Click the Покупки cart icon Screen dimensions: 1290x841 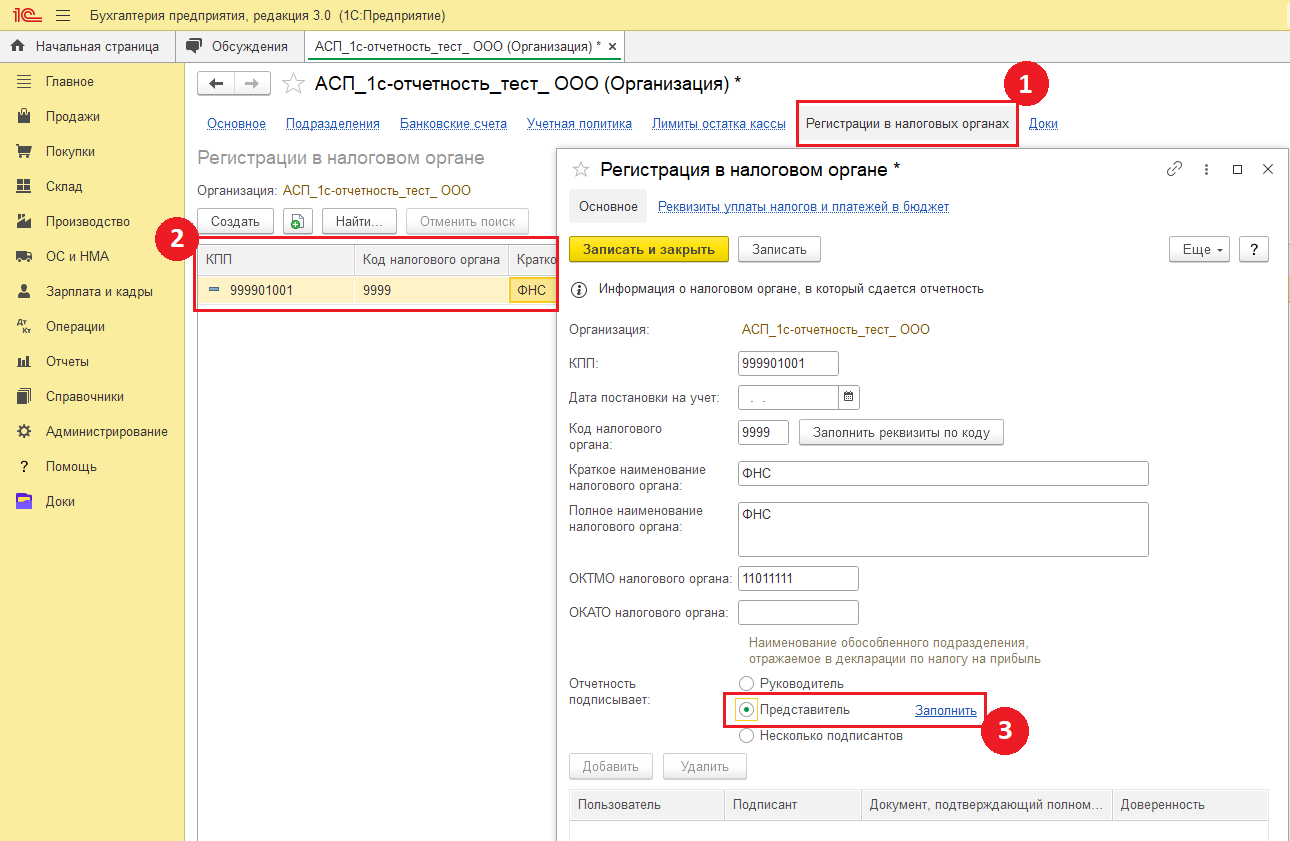click(x=25, y=151)
